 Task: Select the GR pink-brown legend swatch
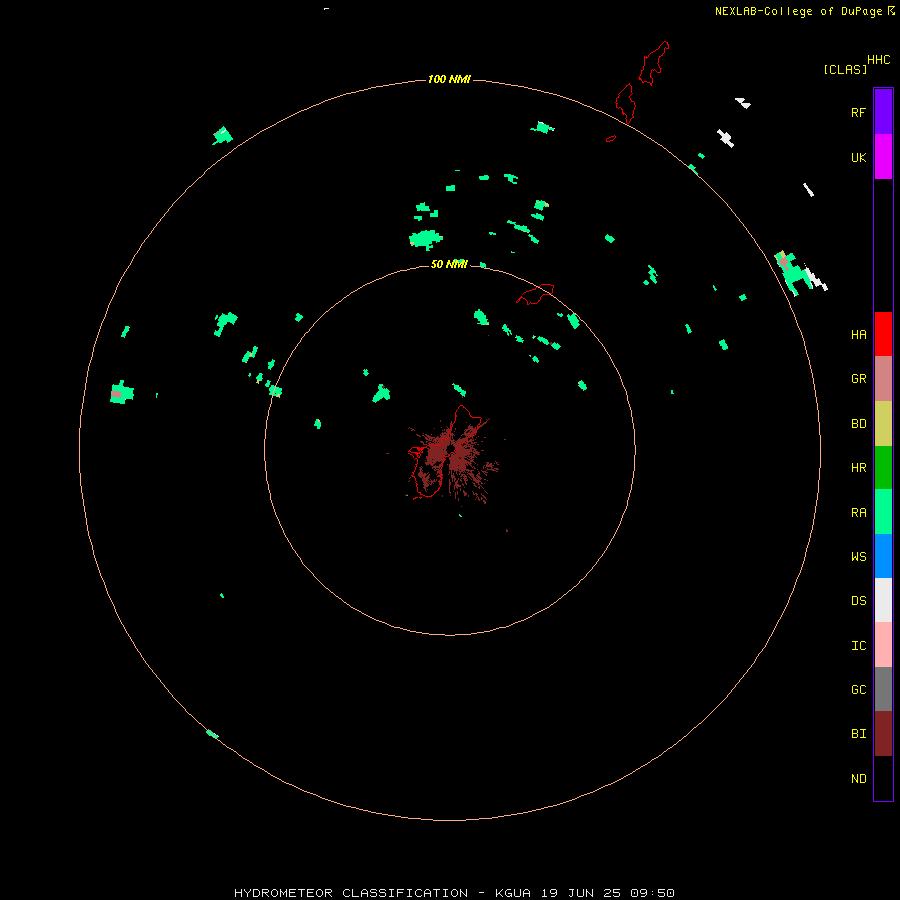883,378
